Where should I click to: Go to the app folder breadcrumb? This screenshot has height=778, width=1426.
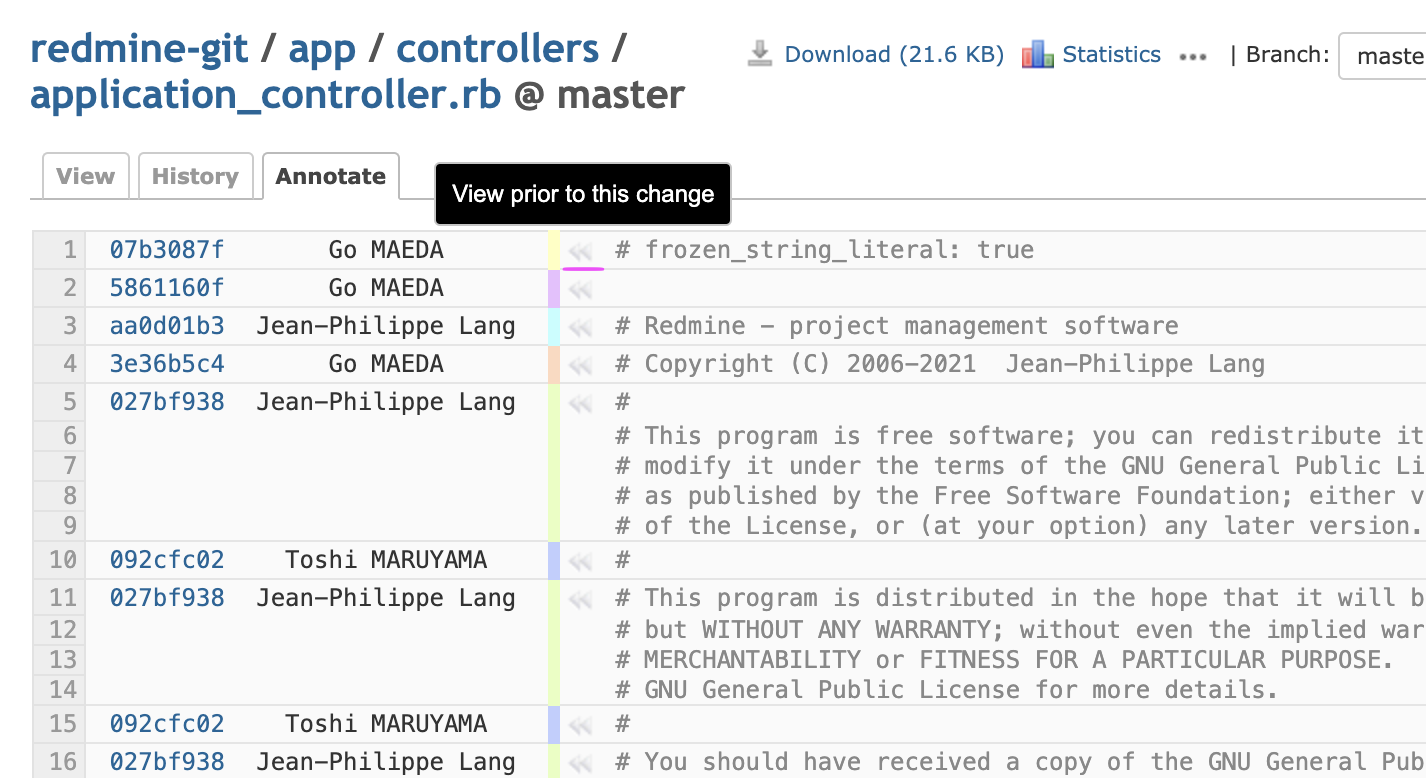point(322,49)
